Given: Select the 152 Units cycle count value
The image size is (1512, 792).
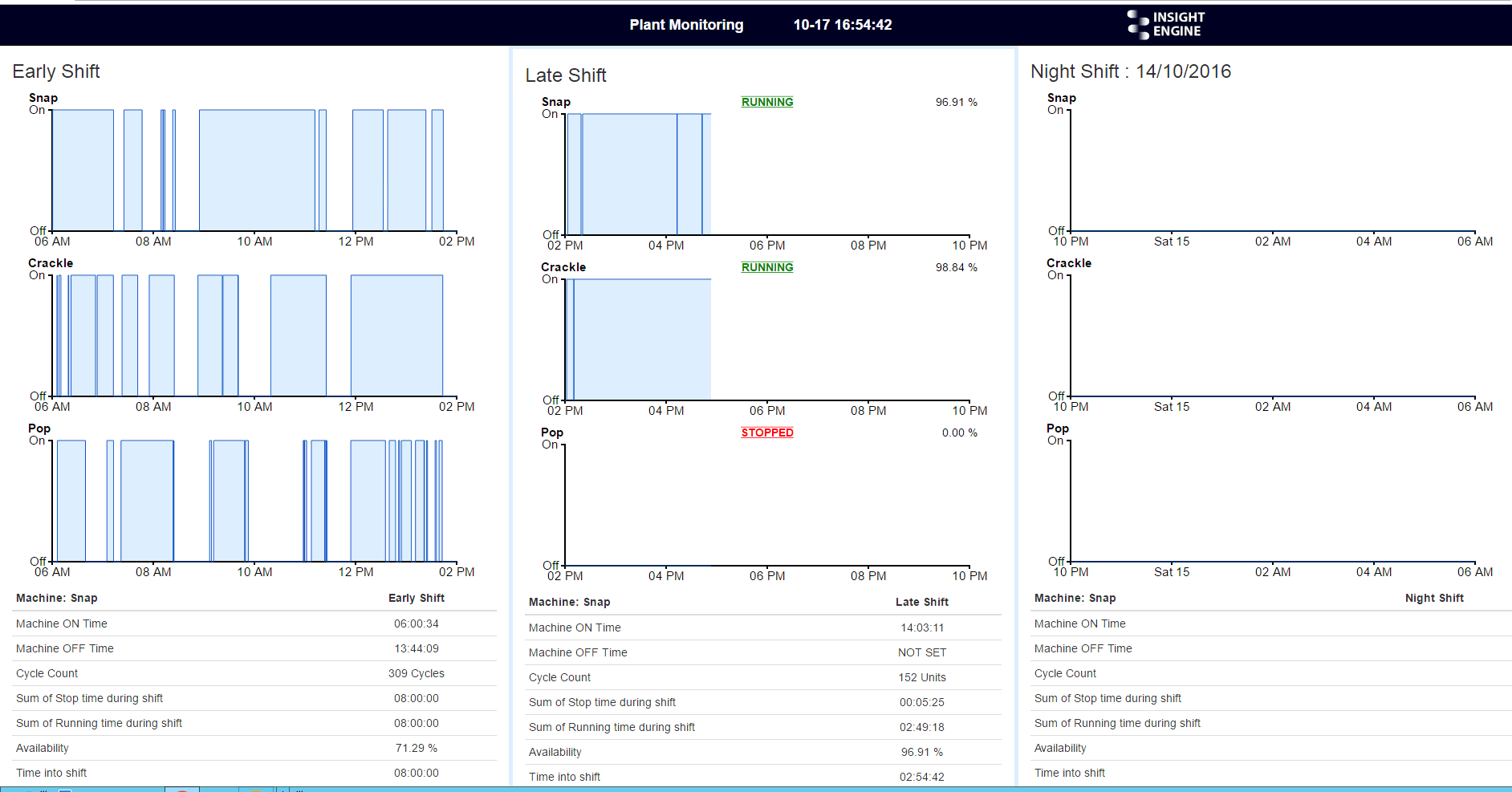Looking at the screenshot, I should 921,677.
